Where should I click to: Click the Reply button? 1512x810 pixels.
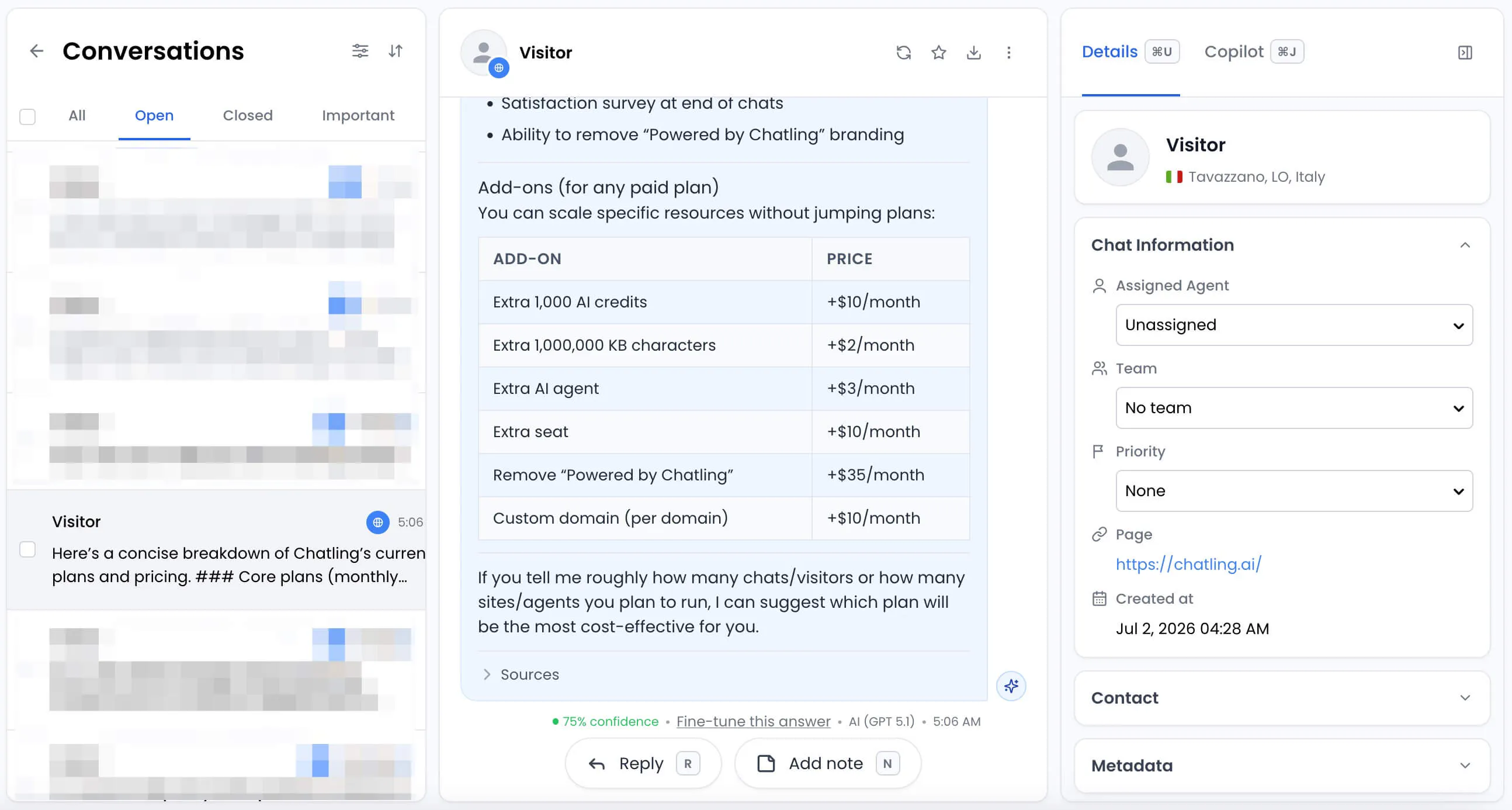(x=643, y=763)
